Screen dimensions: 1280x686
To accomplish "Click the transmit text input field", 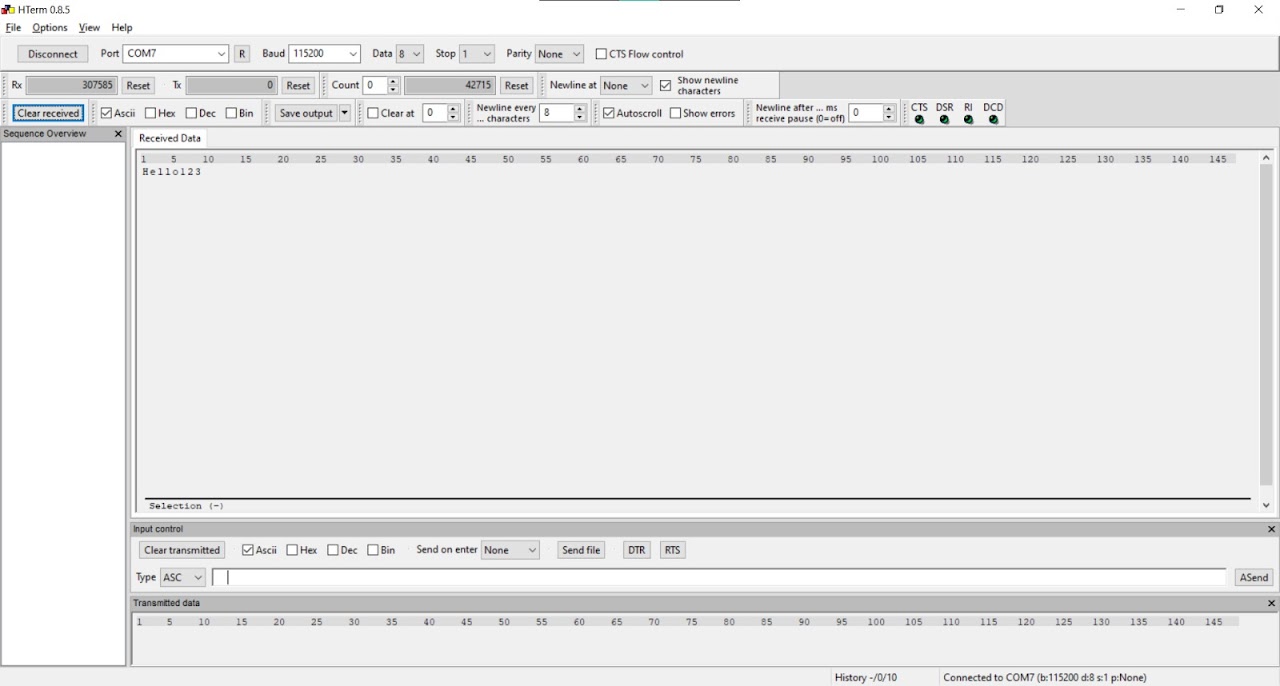I will point(719,577).
